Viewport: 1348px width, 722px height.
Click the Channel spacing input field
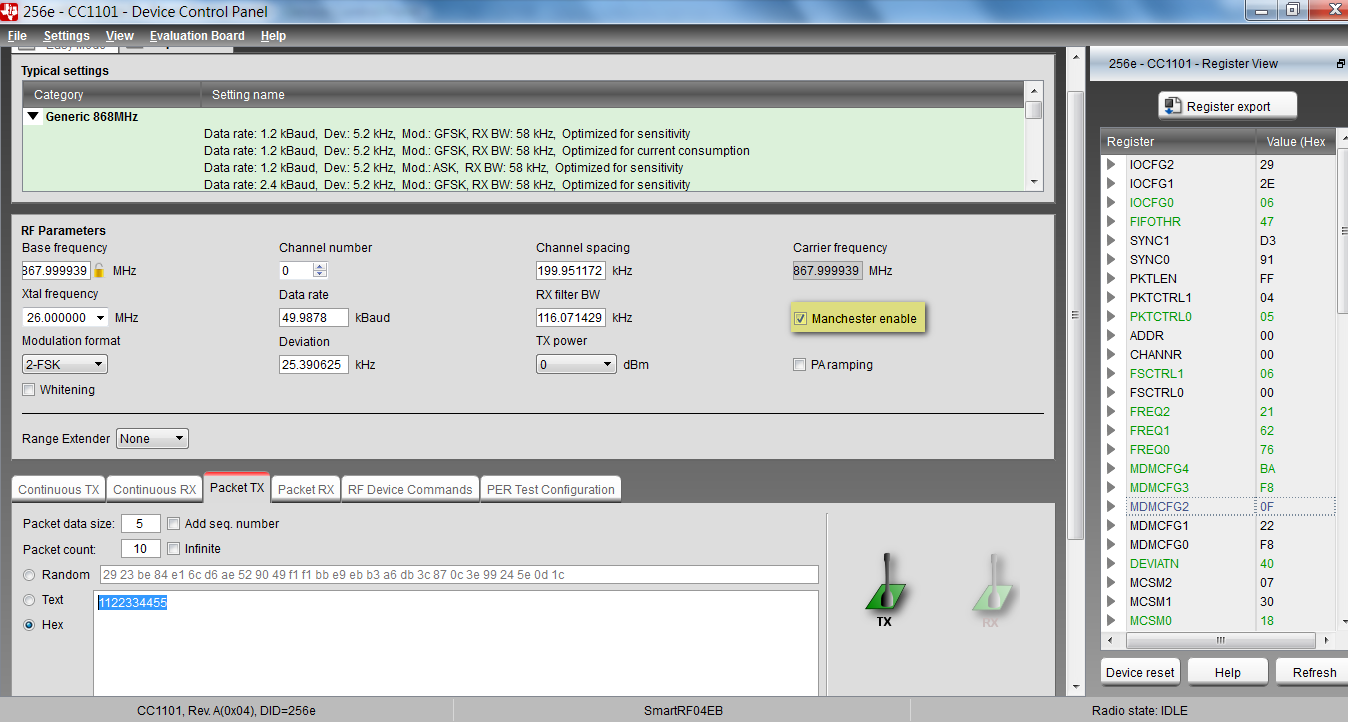pyautogui.click(x=571, y=270)
